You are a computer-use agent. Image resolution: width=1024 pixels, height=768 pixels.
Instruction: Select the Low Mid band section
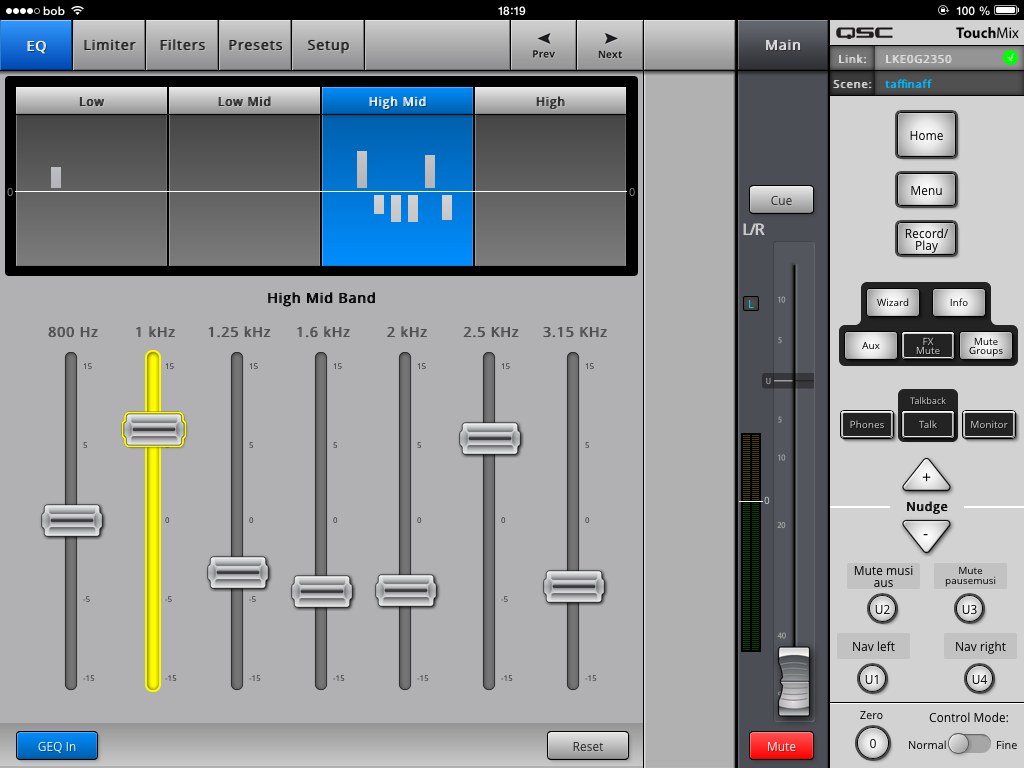pos(244,176)
